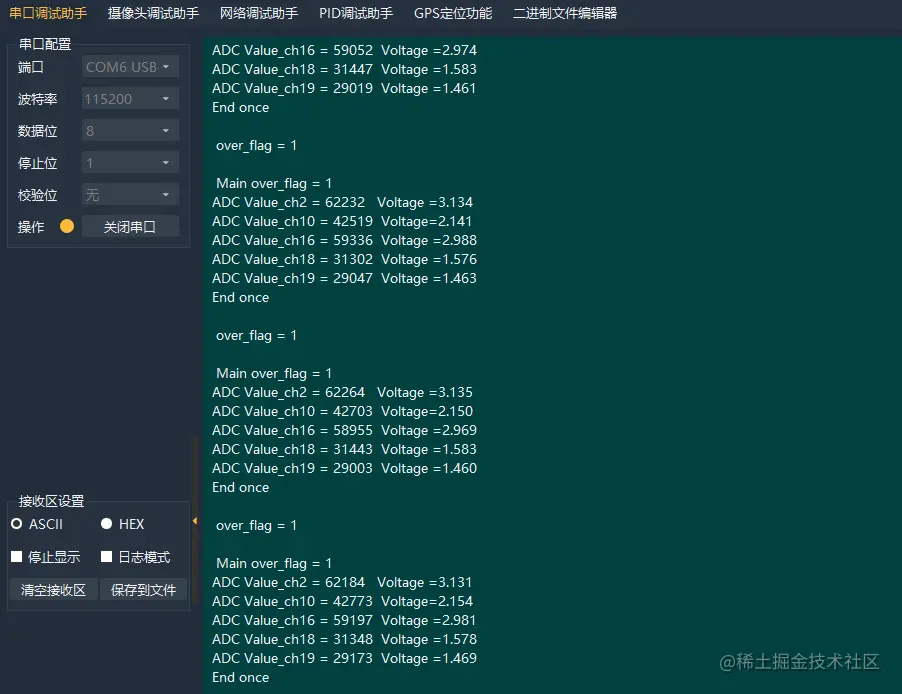Click the line 'ADC Value_ch19 = 29173 Voltage =1.469'
Image resolution: width=902 pixels, height=694 pixels.
click(x=344, y=658)
